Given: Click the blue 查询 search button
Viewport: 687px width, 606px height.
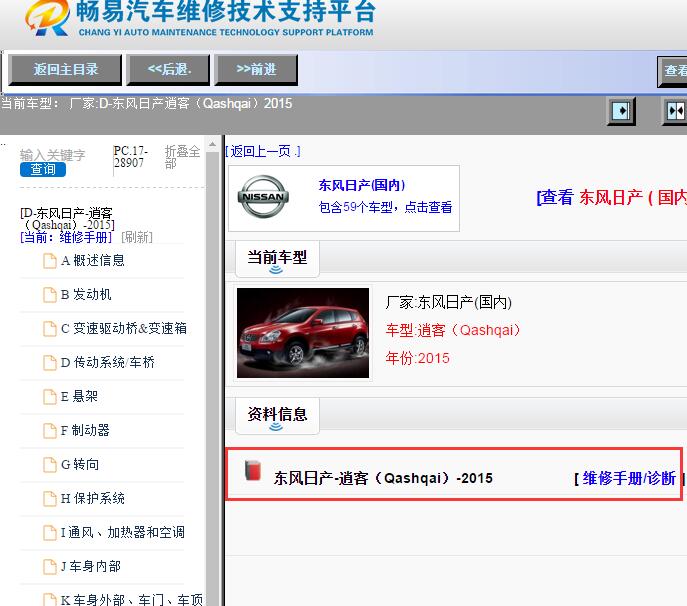Looking at the screenshot, I should tap(43, 169).
